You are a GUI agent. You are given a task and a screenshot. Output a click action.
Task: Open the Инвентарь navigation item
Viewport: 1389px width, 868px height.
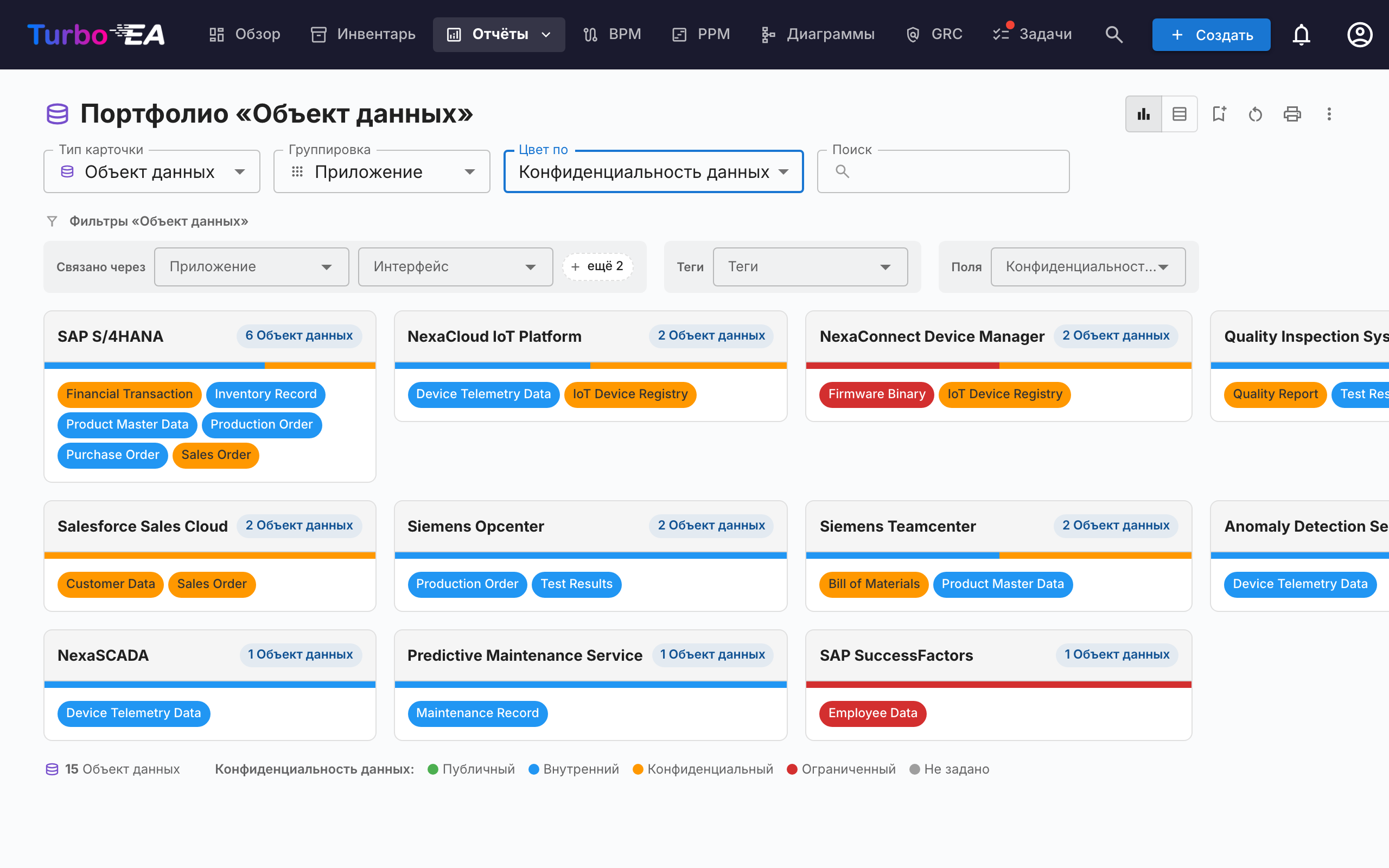363,34
